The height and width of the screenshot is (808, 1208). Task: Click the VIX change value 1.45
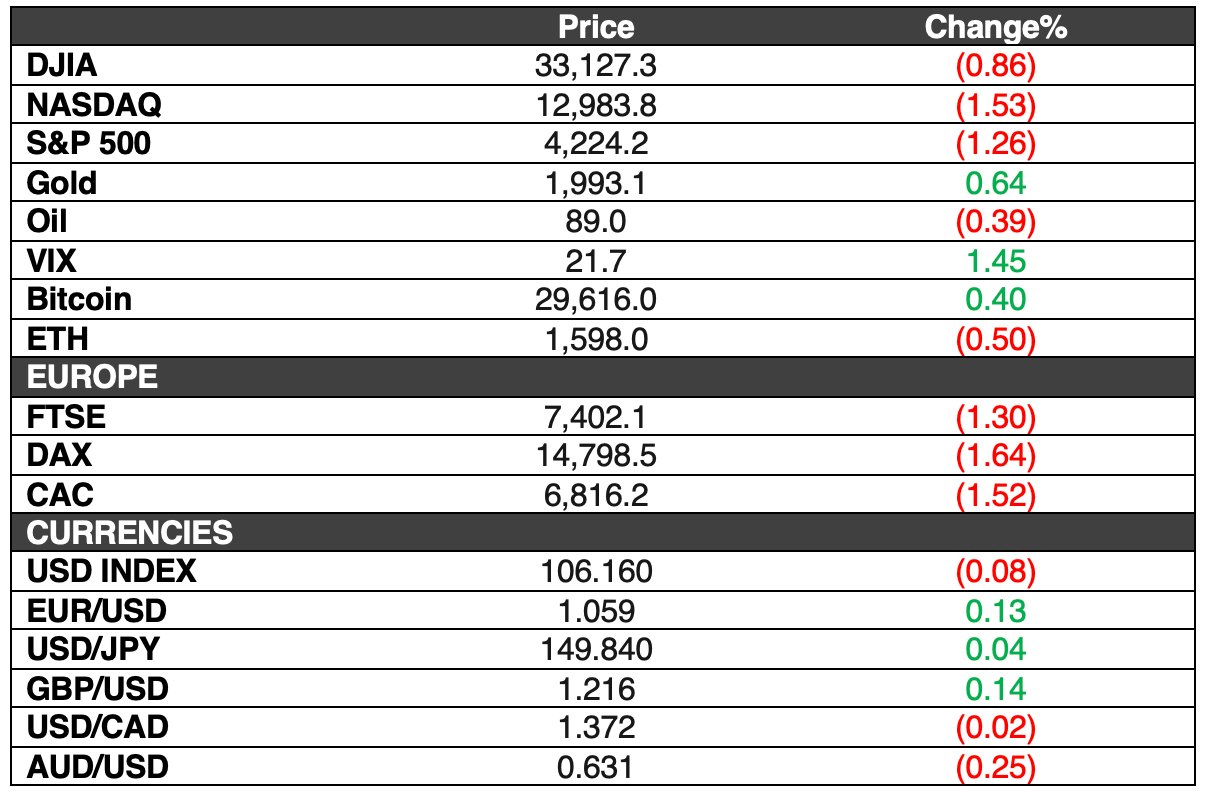pyautogui.click(x=995, y=261)
